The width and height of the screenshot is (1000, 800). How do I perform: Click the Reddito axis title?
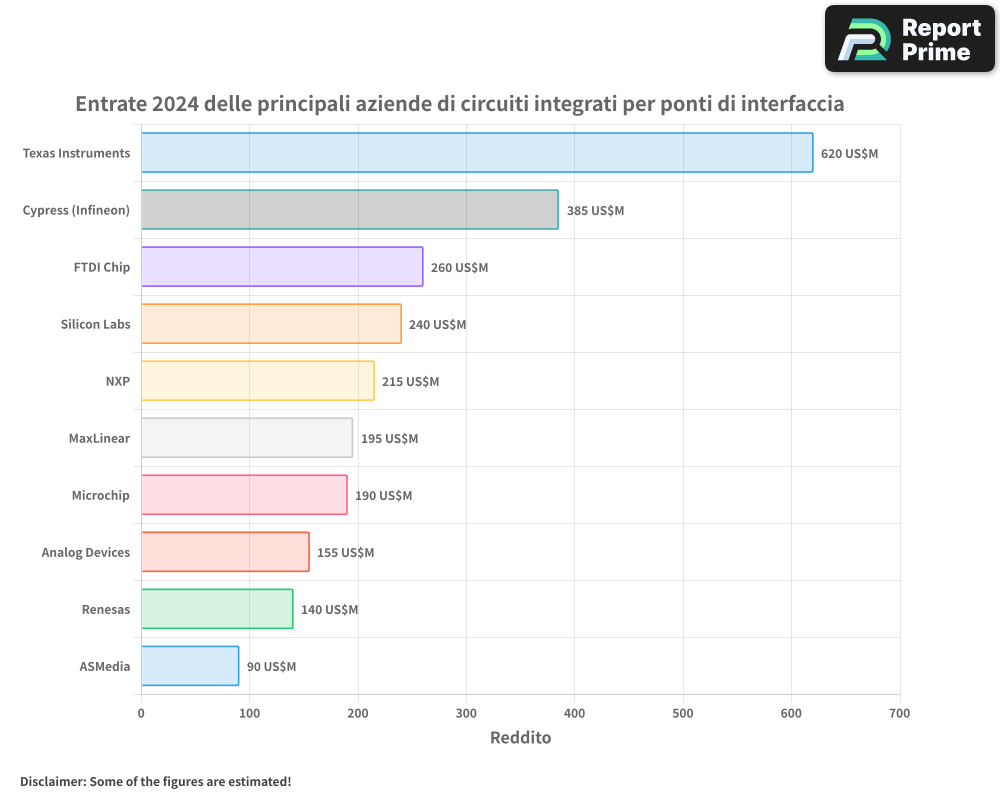click(520, 738)
